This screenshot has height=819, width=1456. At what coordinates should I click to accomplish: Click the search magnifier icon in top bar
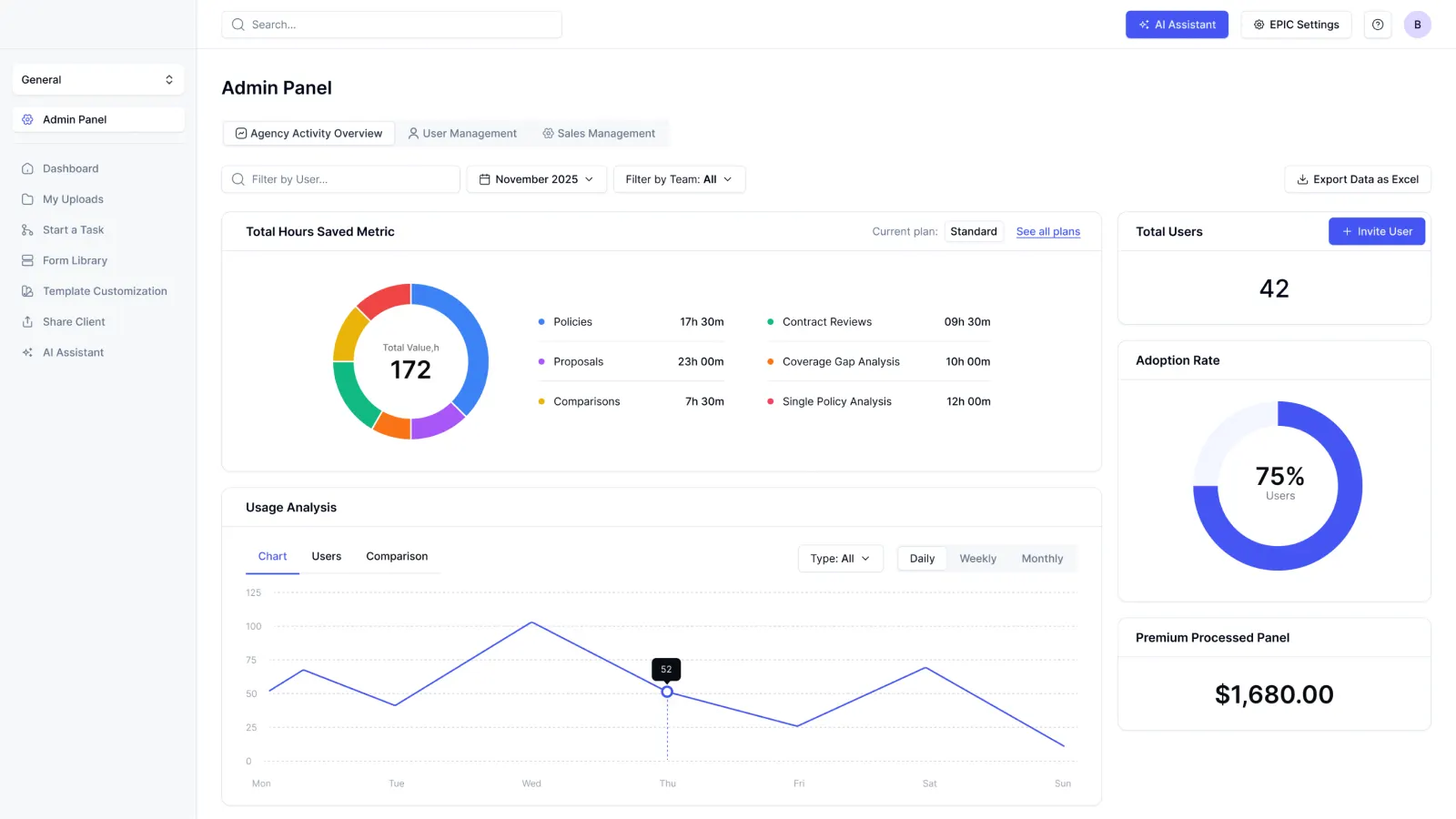pos(238,25)
